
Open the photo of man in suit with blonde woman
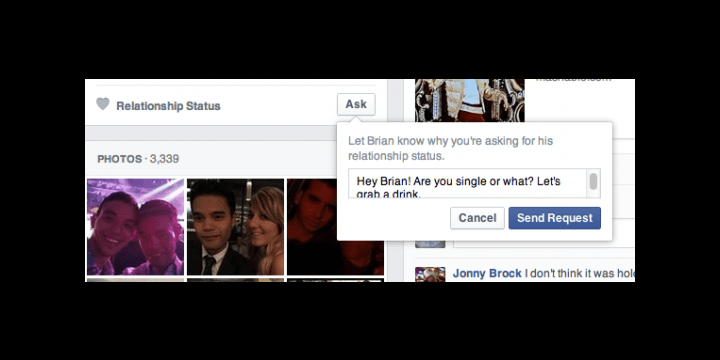click(236, 227)
